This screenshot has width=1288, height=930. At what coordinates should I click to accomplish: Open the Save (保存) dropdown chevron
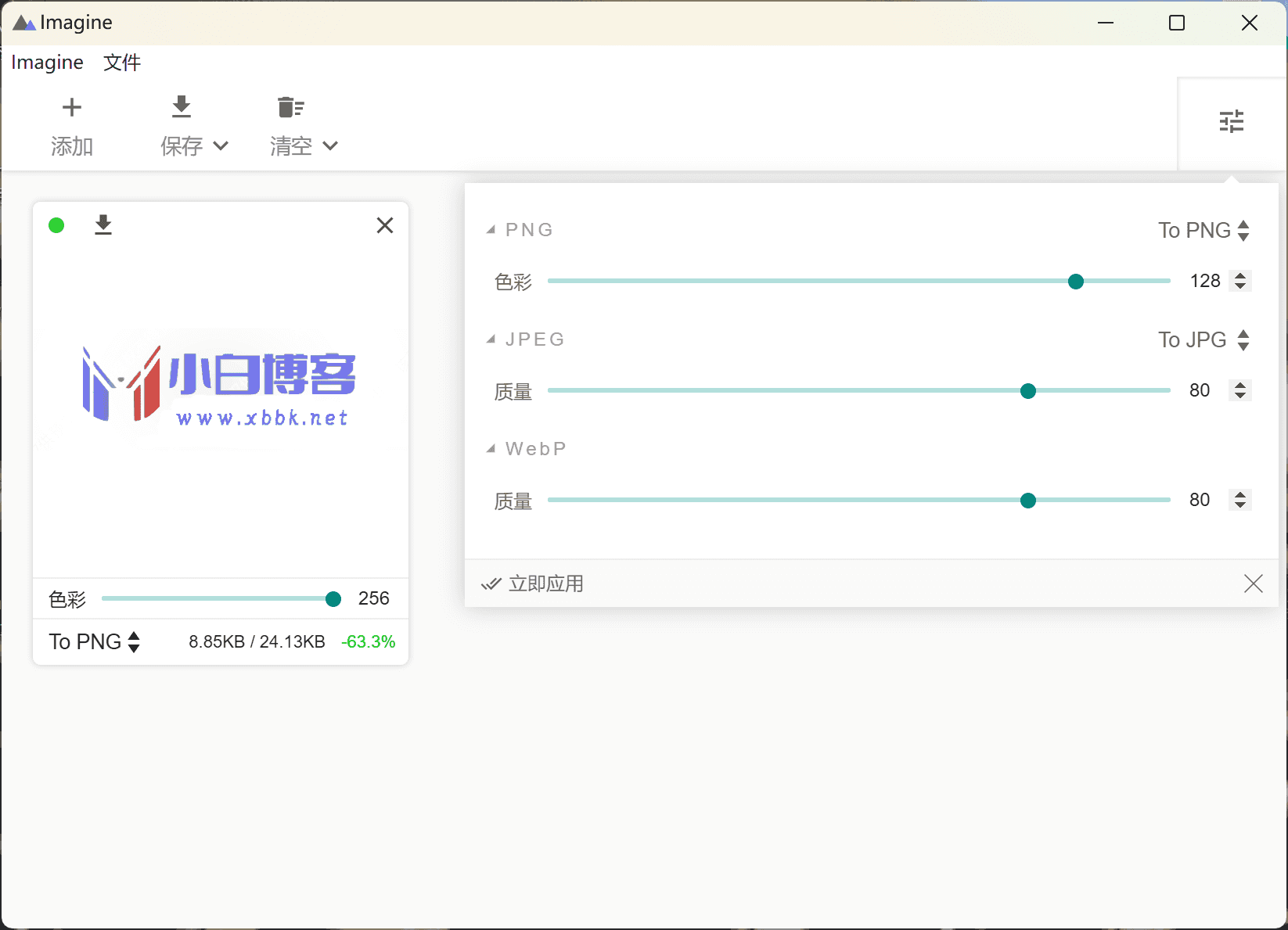tap(221, 145)
